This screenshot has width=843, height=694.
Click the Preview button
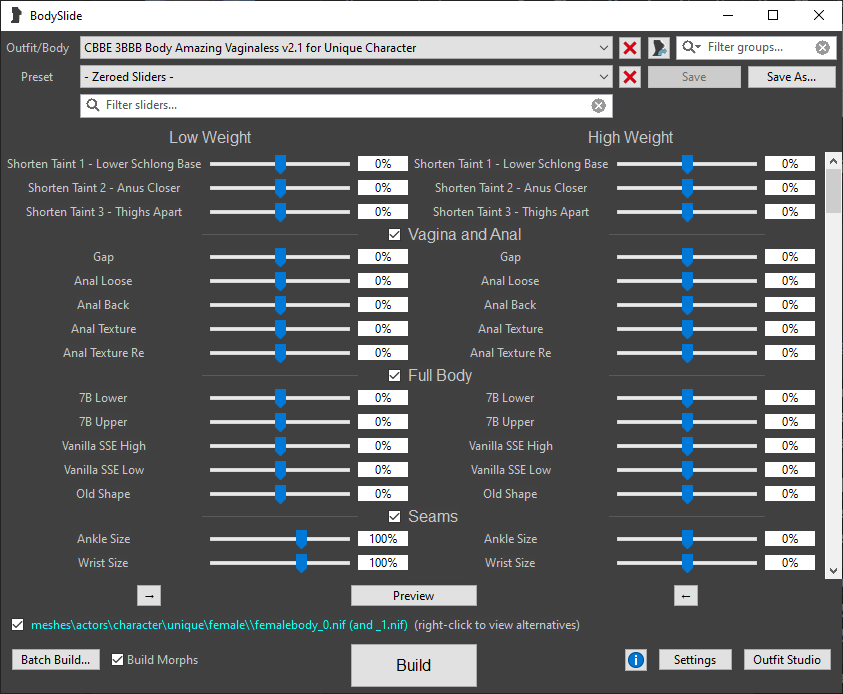coord(413,596)
